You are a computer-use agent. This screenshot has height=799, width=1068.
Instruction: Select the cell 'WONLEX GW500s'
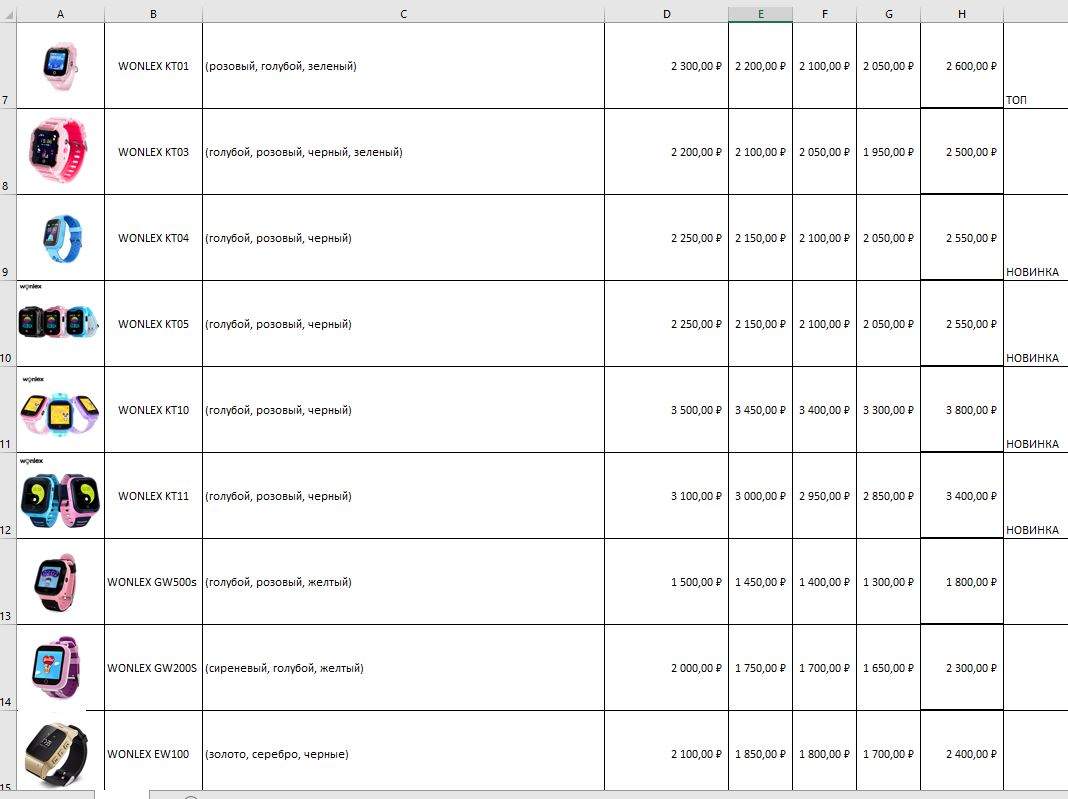[153, 582]
